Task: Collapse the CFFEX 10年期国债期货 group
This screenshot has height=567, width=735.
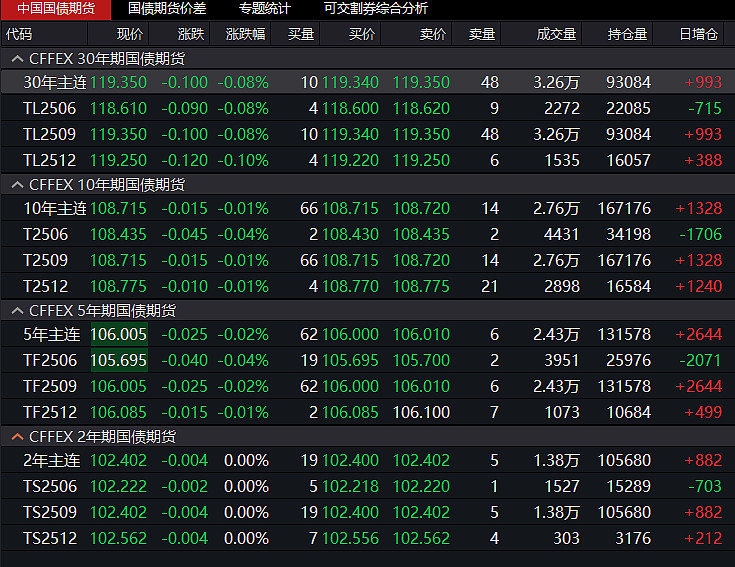Action: click(17, 185)
